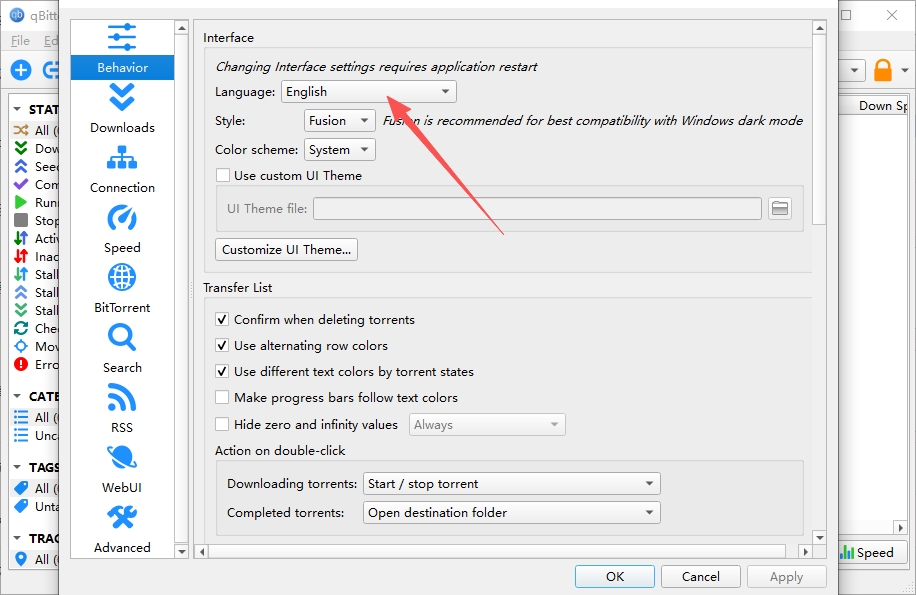Viewport: 916px width, 595px height.
Task: Select the Untagged tag icon
Action: (x=21, y=506)
